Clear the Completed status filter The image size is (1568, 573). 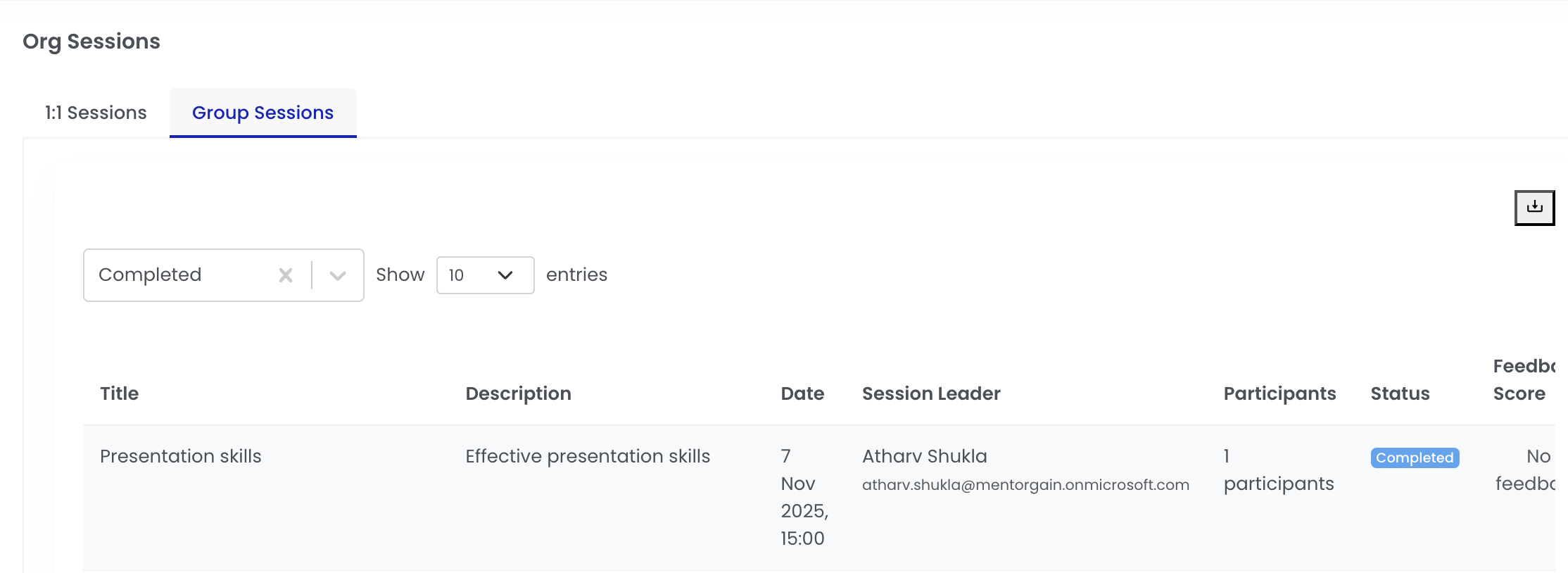pyautogui.click(x=285, y=275)
